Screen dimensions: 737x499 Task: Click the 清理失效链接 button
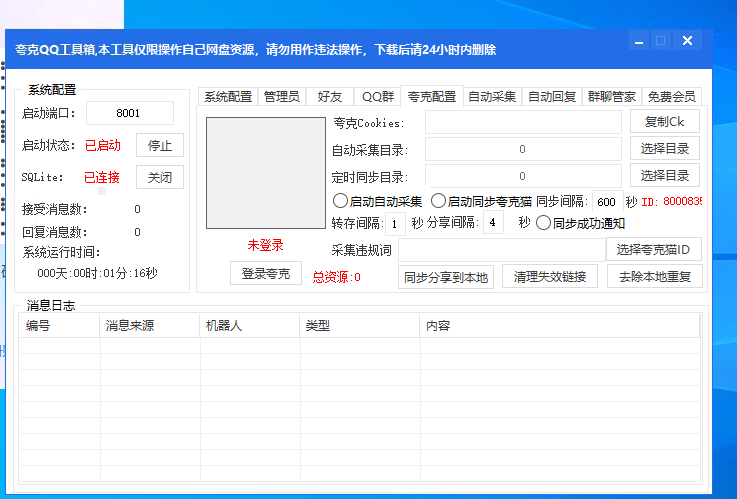coord(550,277)
